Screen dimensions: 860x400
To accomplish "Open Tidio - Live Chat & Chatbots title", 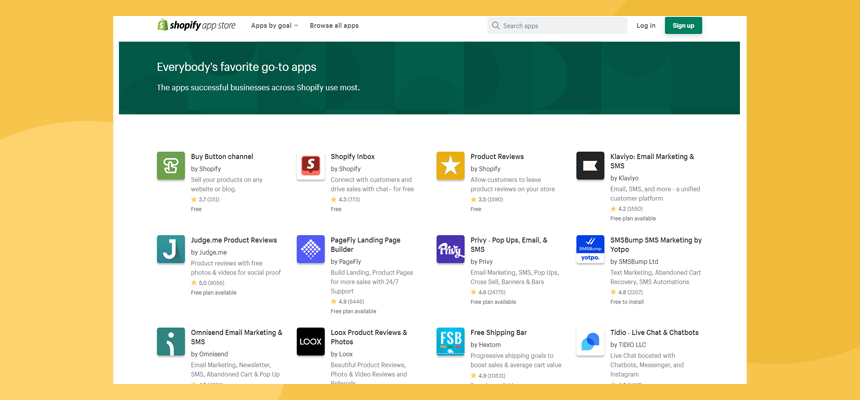I will (654, 332).
